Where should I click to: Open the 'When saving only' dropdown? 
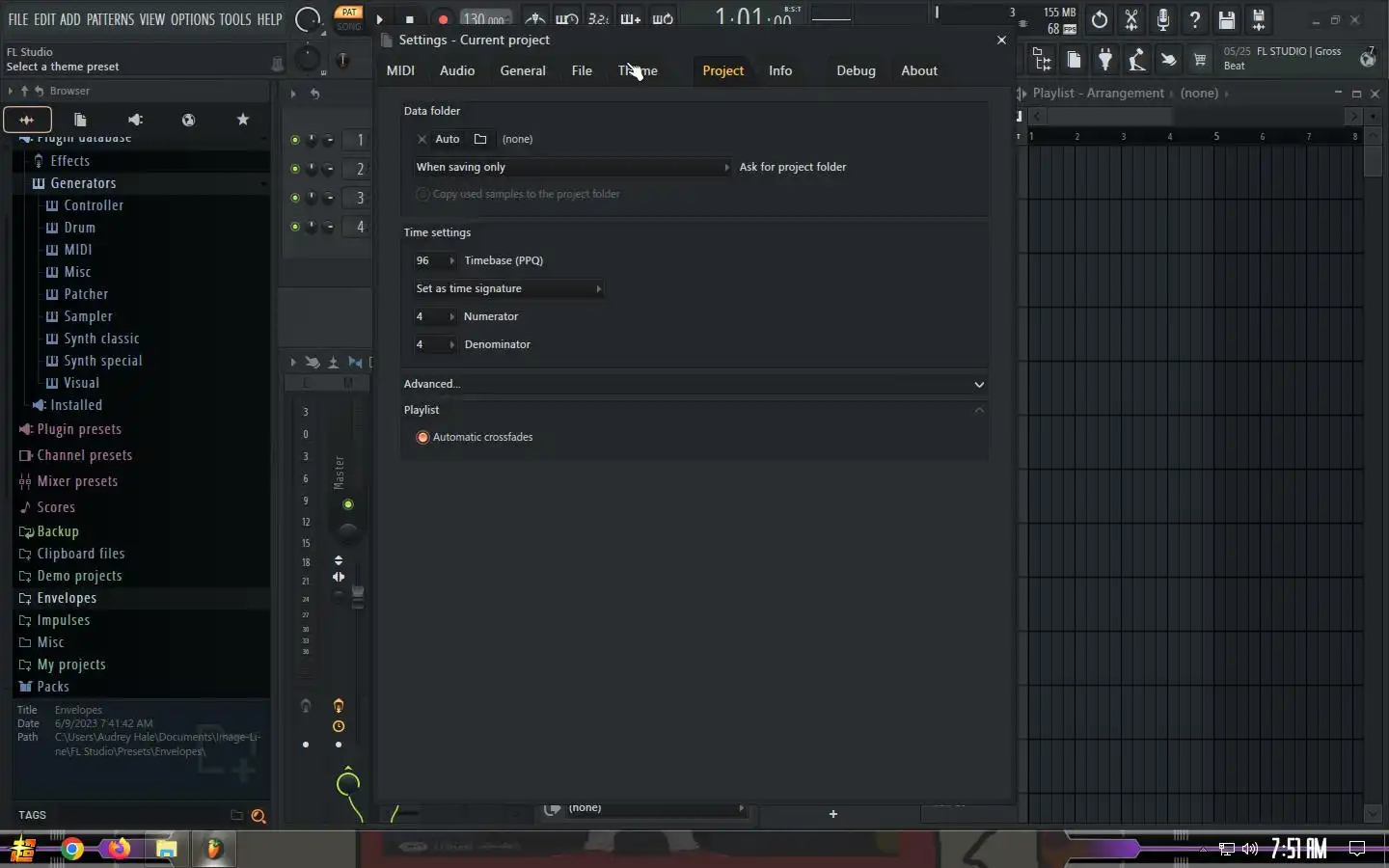573,167
